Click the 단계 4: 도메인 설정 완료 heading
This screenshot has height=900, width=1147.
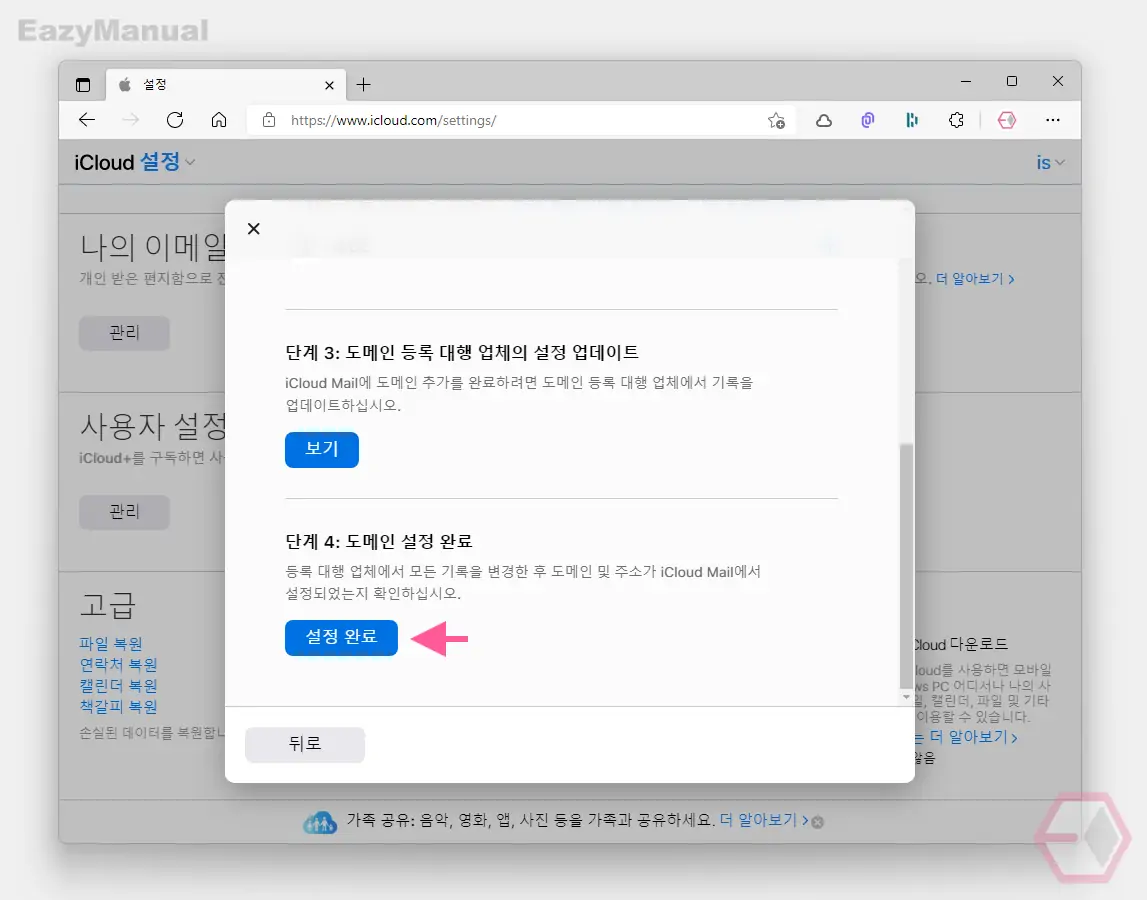379,541
